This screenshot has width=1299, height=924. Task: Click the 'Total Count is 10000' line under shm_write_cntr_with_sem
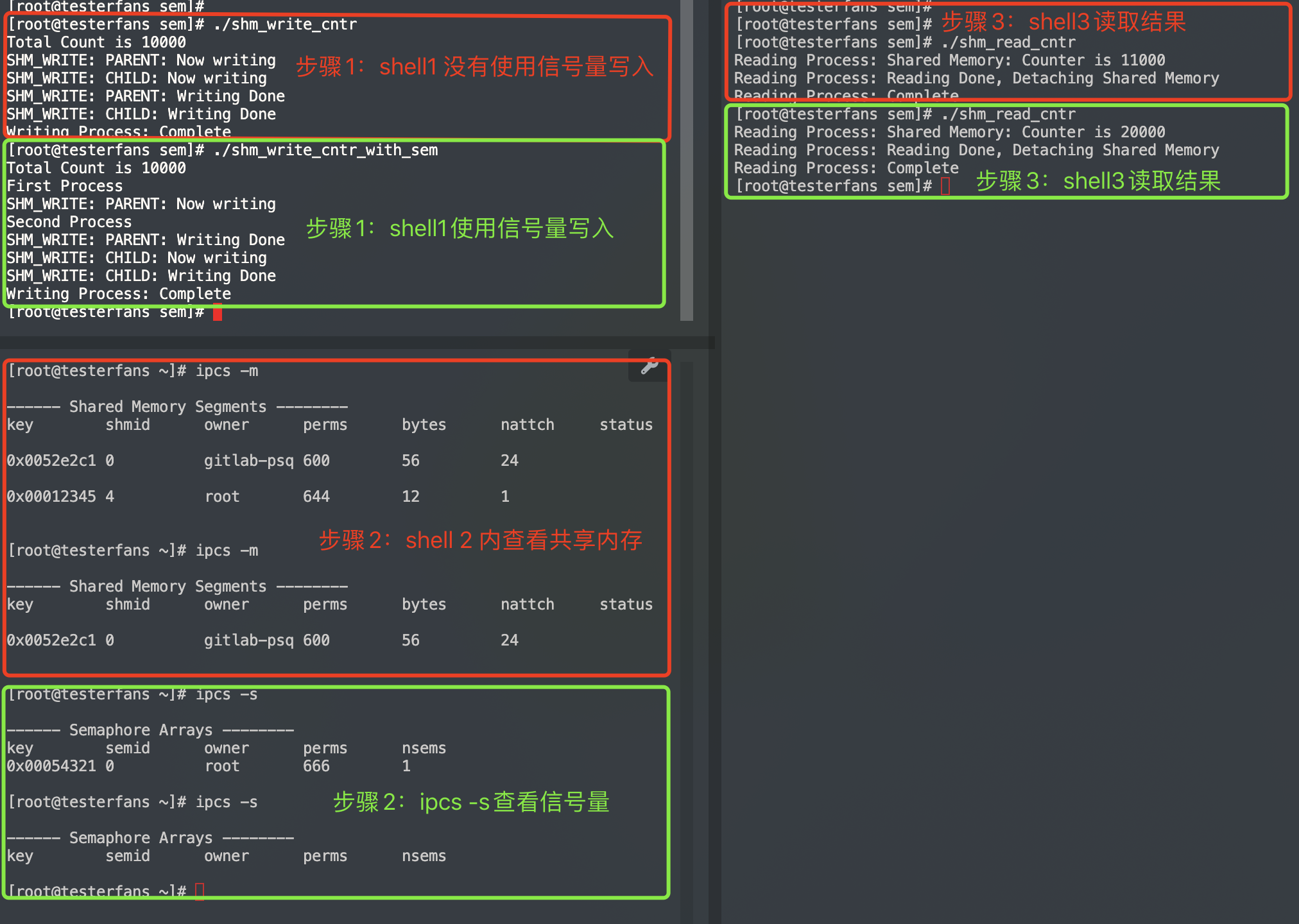pos(96,168)
